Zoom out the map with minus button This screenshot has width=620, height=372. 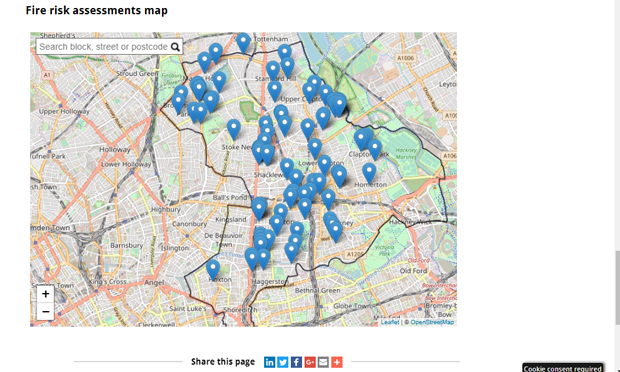[x=45, y=312]
